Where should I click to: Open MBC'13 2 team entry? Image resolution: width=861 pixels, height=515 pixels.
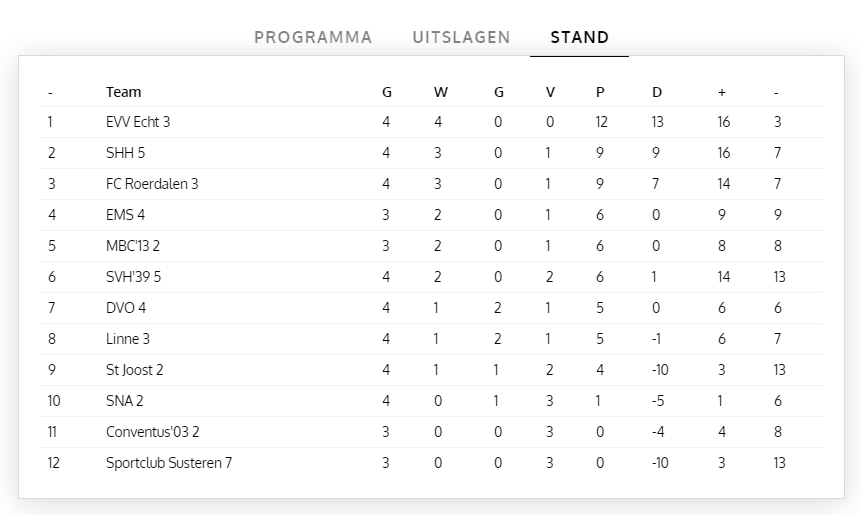pos(134,246)
